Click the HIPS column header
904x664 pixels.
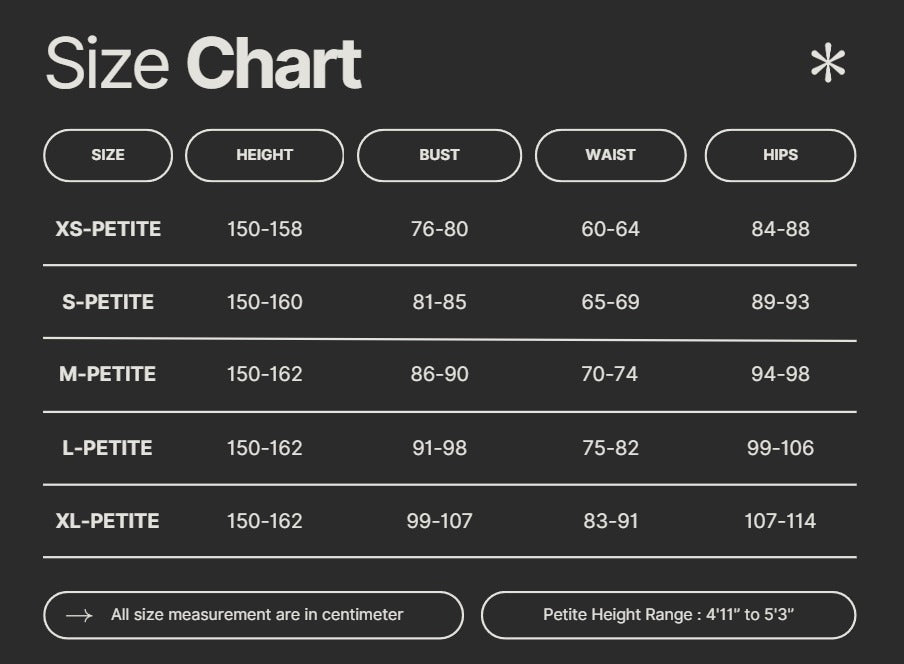[780, 155]
